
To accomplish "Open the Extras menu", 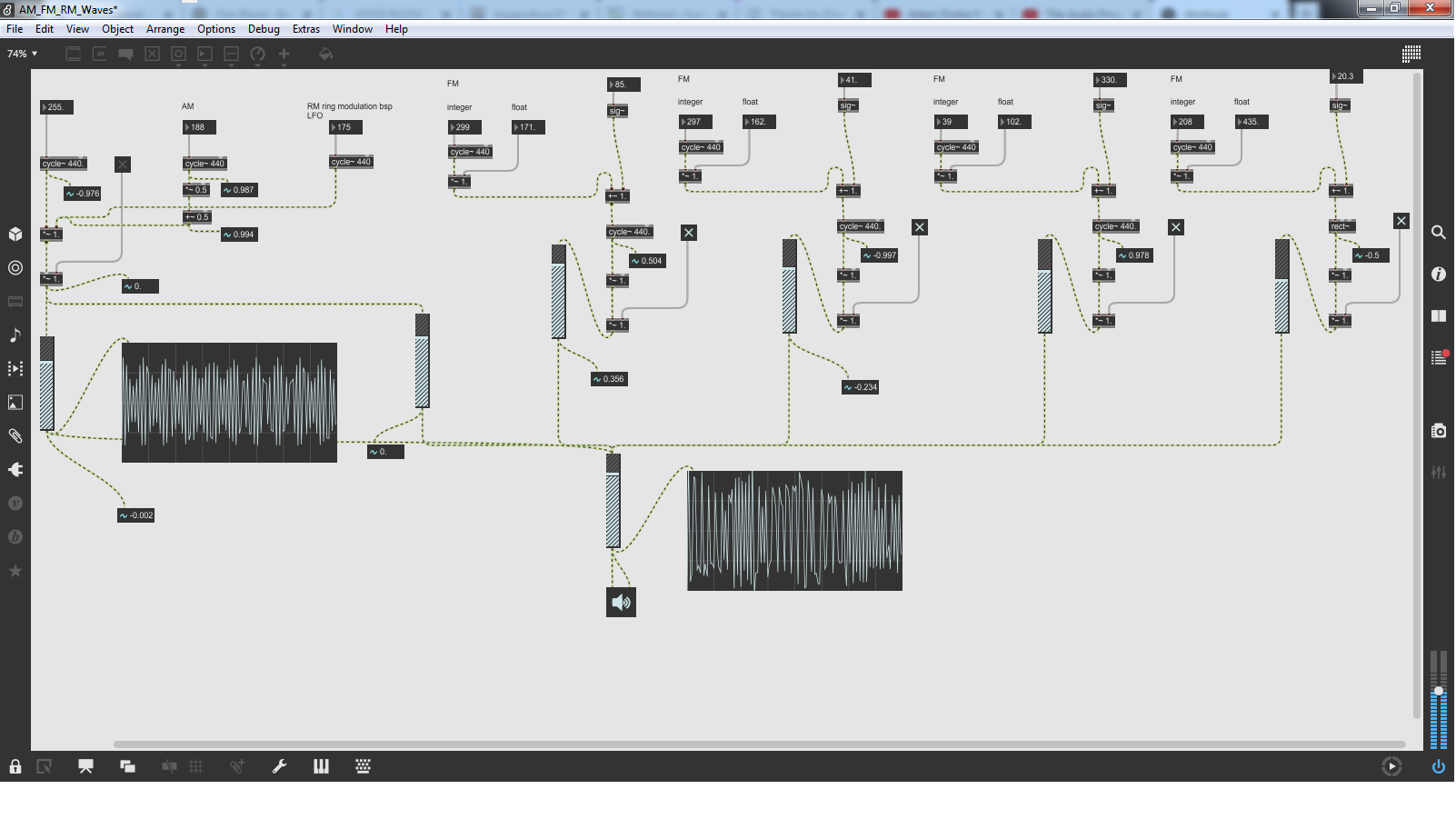I will (x=305, y=29).
